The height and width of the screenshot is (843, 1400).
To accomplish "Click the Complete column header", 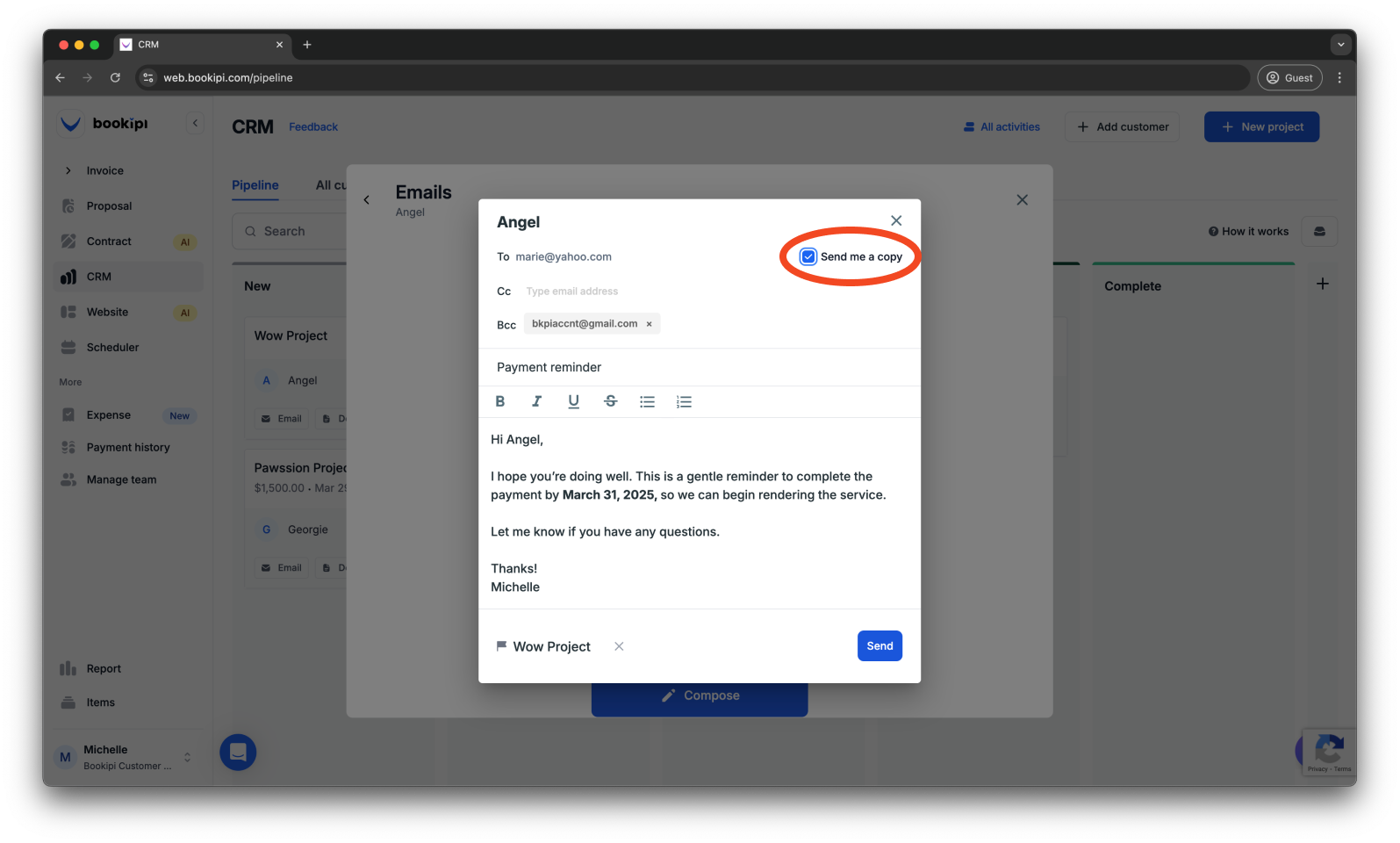I will (1132, 286).
